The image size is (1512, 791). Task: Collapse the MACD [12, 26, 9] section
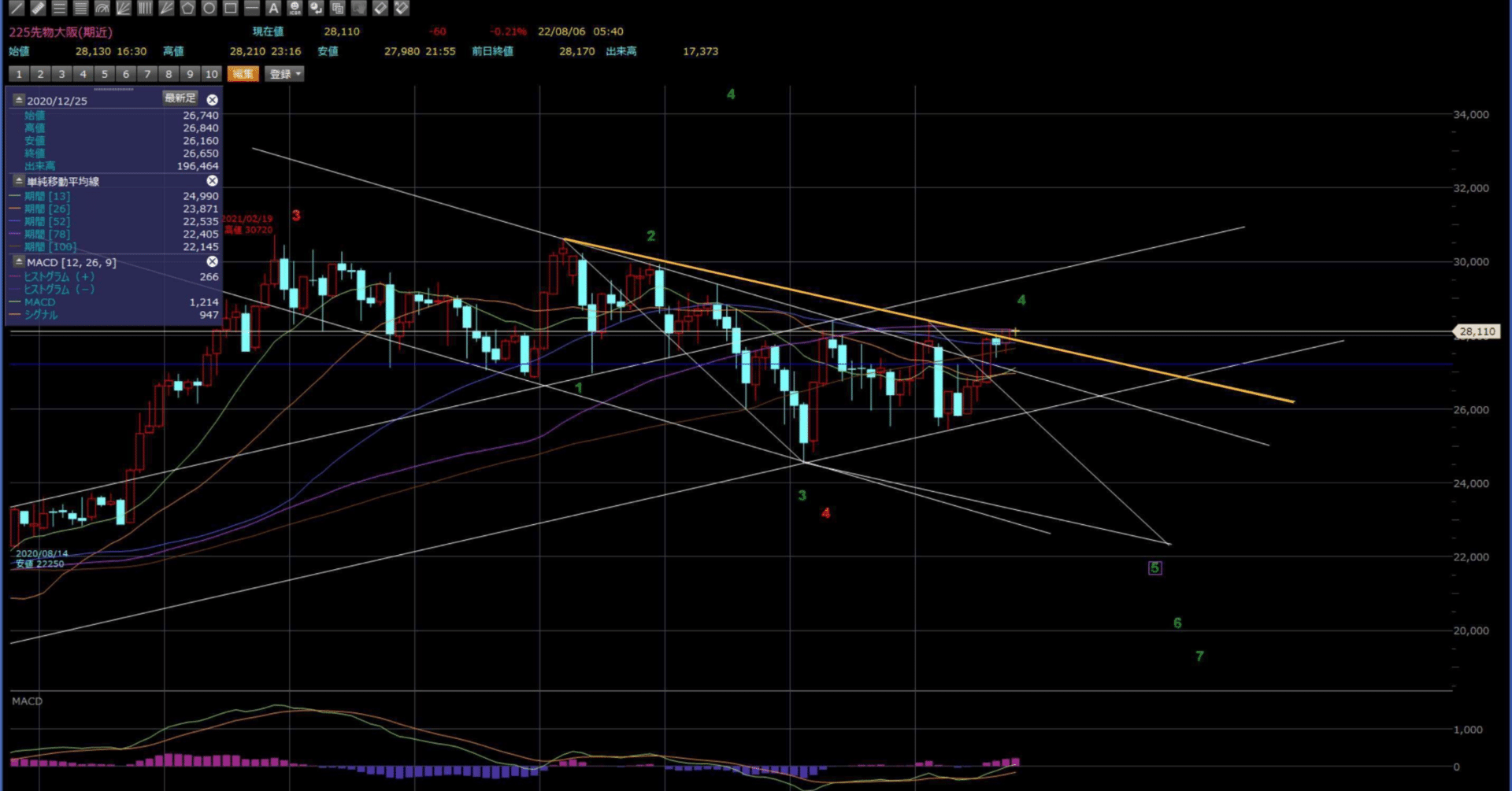click(19, 261)
